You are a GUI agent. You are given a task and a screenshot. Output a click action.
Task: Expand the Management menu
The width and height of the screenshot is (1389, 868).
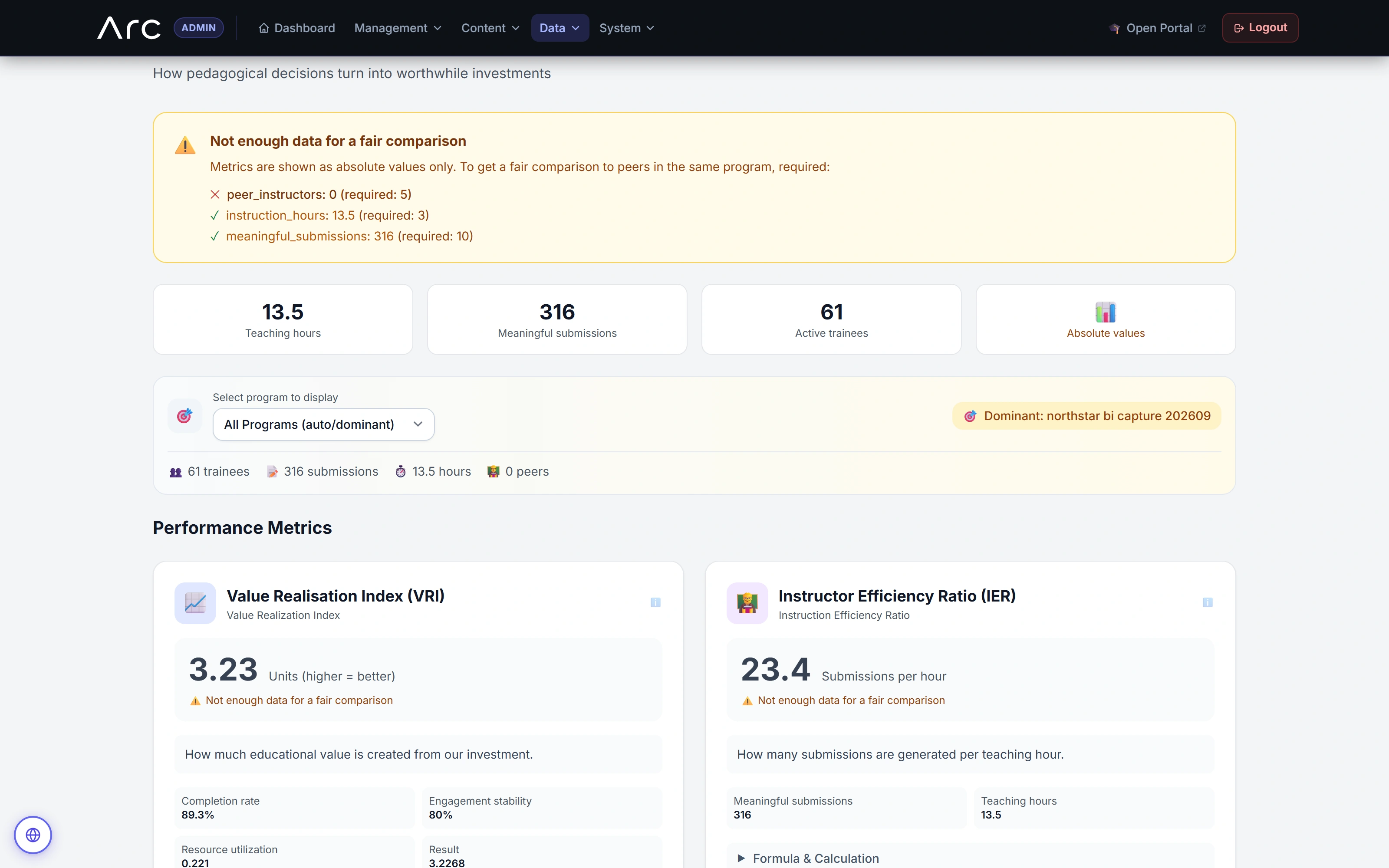coord(398,27)
